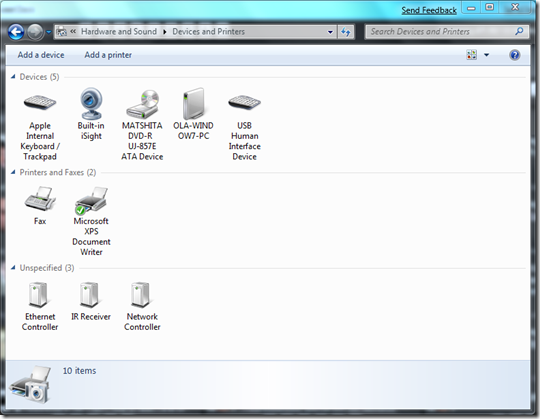Image resolution: width=540 pixels, height=419 pixels.
Task: Click the Change your view icon
Action: pos(471,55)
